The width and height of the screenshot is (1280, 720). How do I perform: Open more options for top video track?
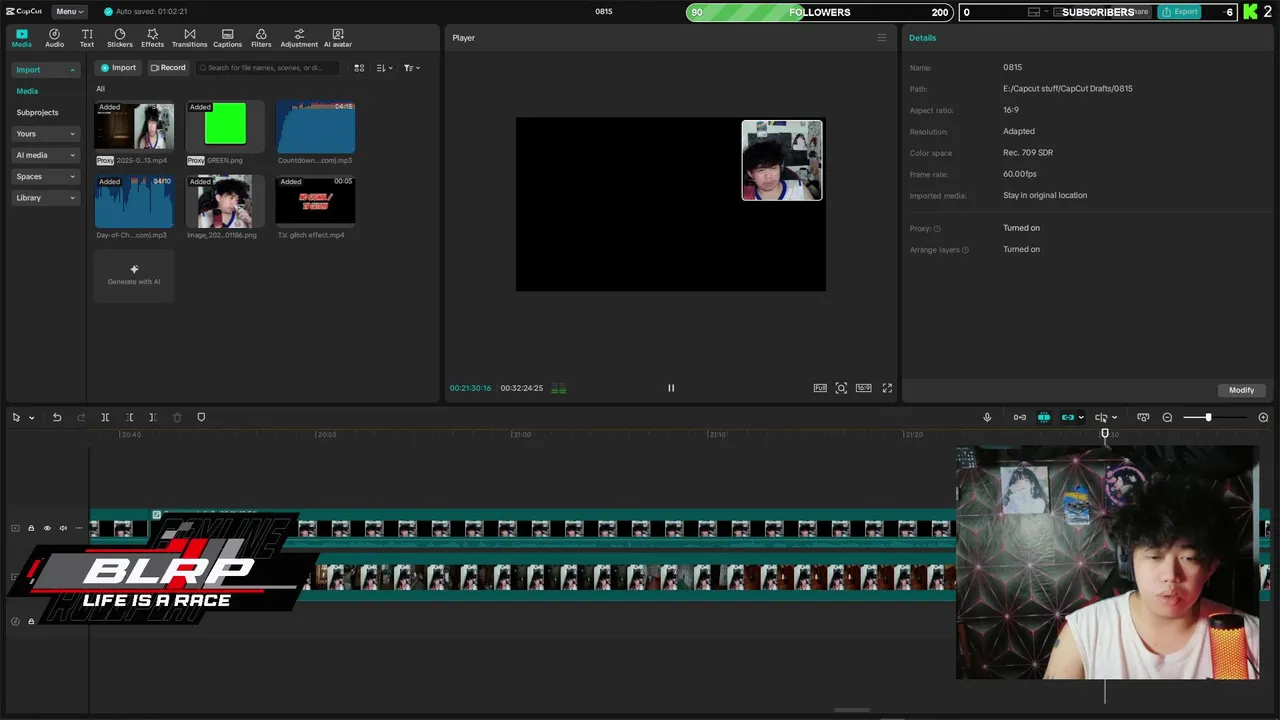[79, 528]
